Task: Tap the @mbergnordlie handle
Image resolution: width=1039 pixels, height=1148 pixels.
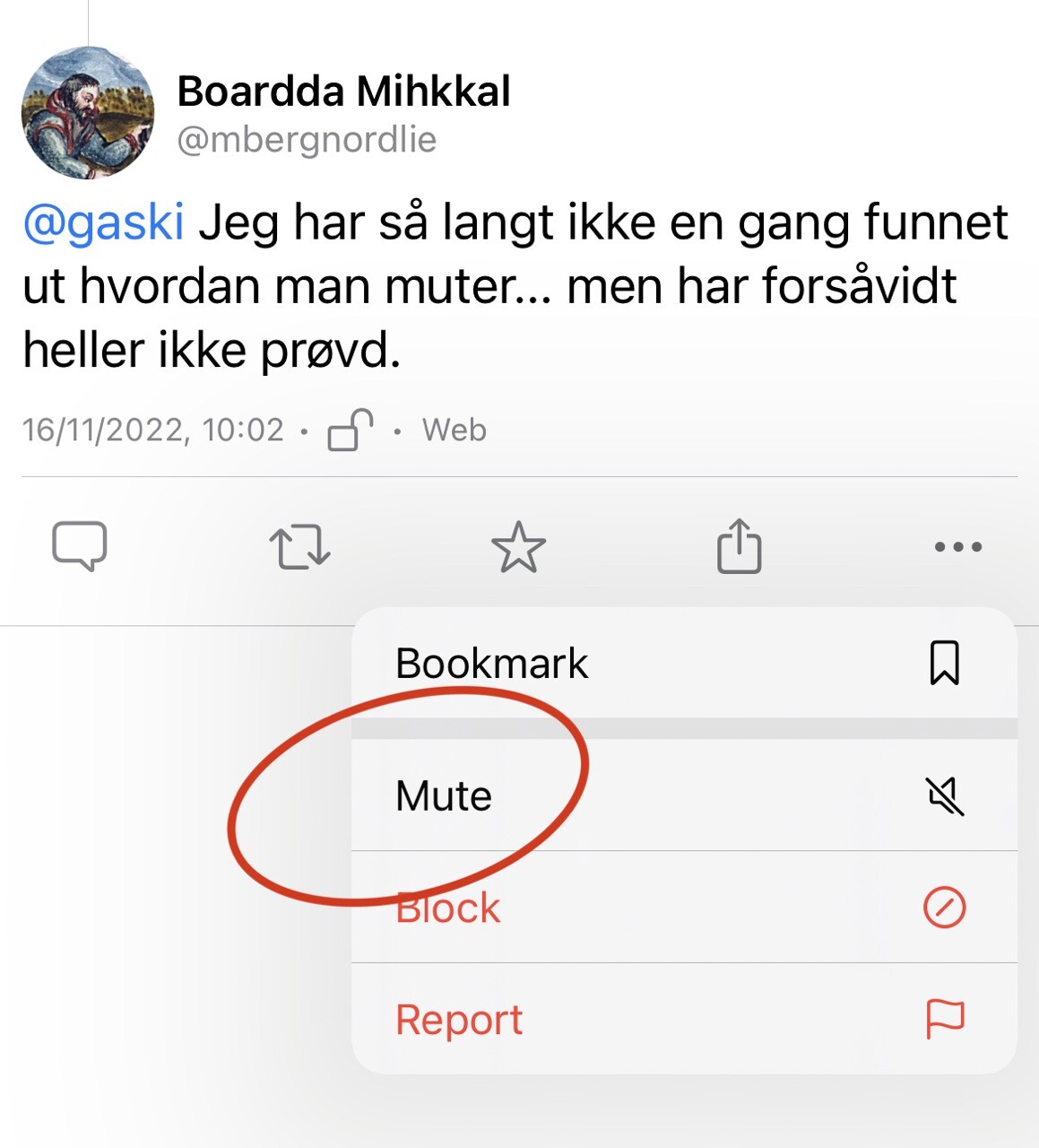Action: (307, 140)
